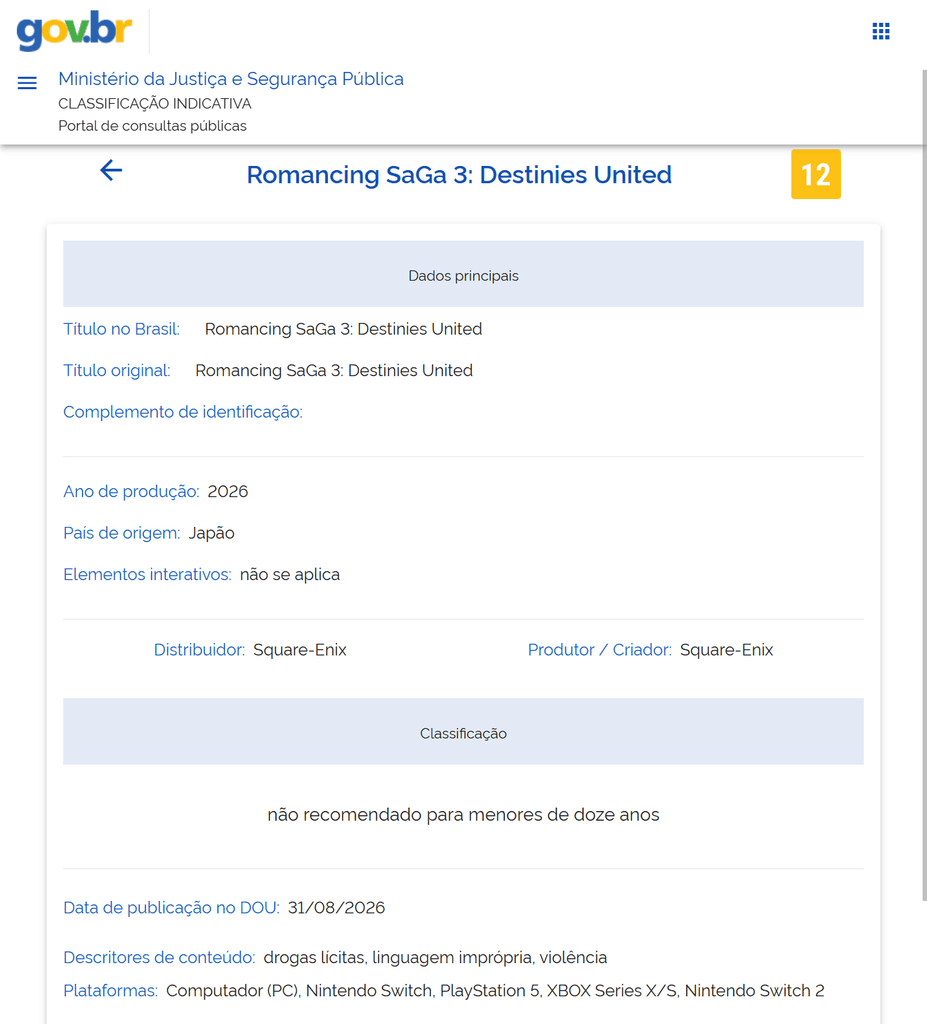
Task: Click the Dados principais section header
Action: pyautogui.click(x=463, y=274)
